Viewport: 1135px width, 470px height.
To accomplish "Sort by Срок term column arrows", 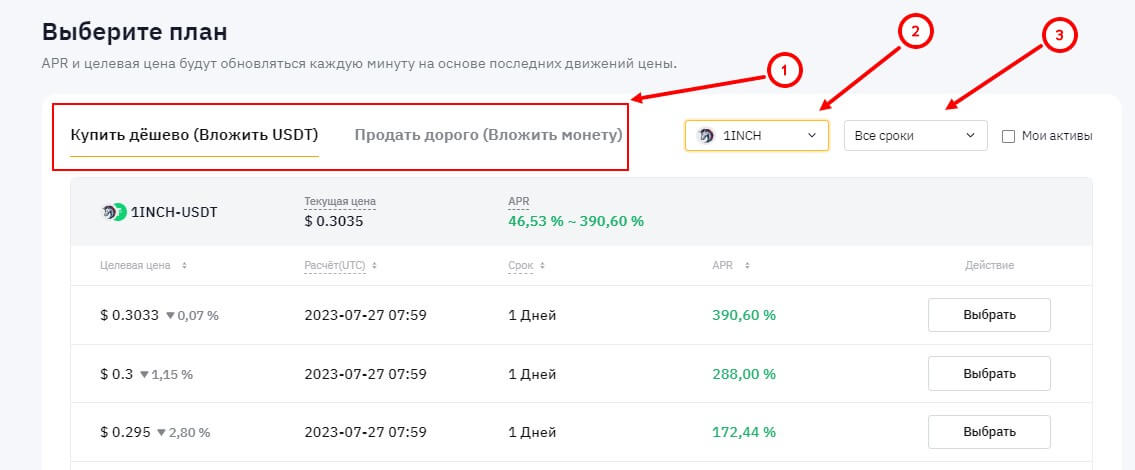I will (543, 266).
